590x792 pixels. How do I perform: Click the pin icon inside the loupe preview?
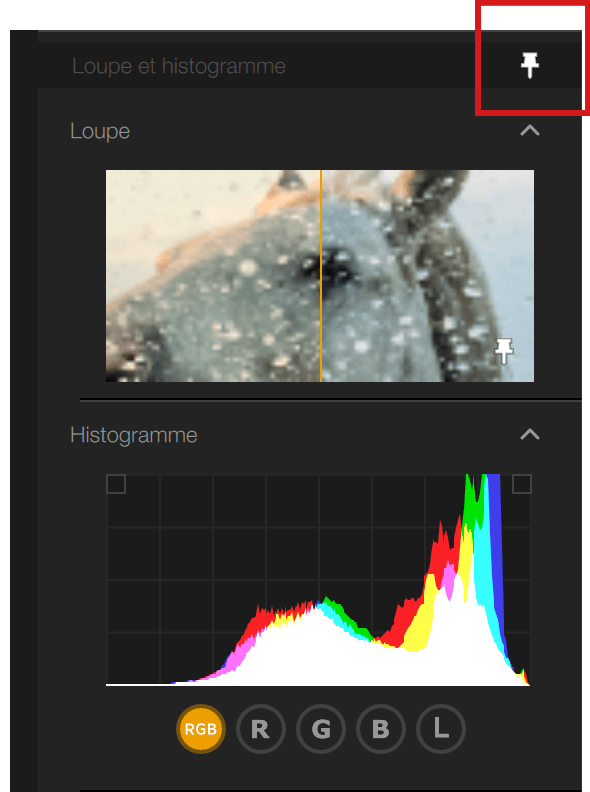tap(504, 351)
